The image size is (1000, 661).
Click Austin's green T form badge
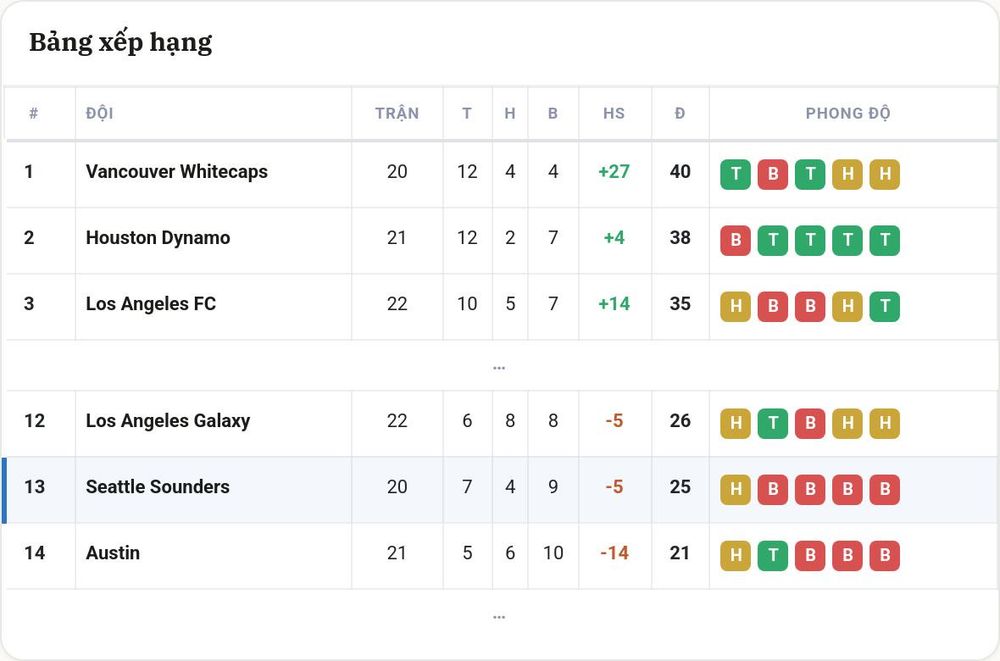[772, 555]
